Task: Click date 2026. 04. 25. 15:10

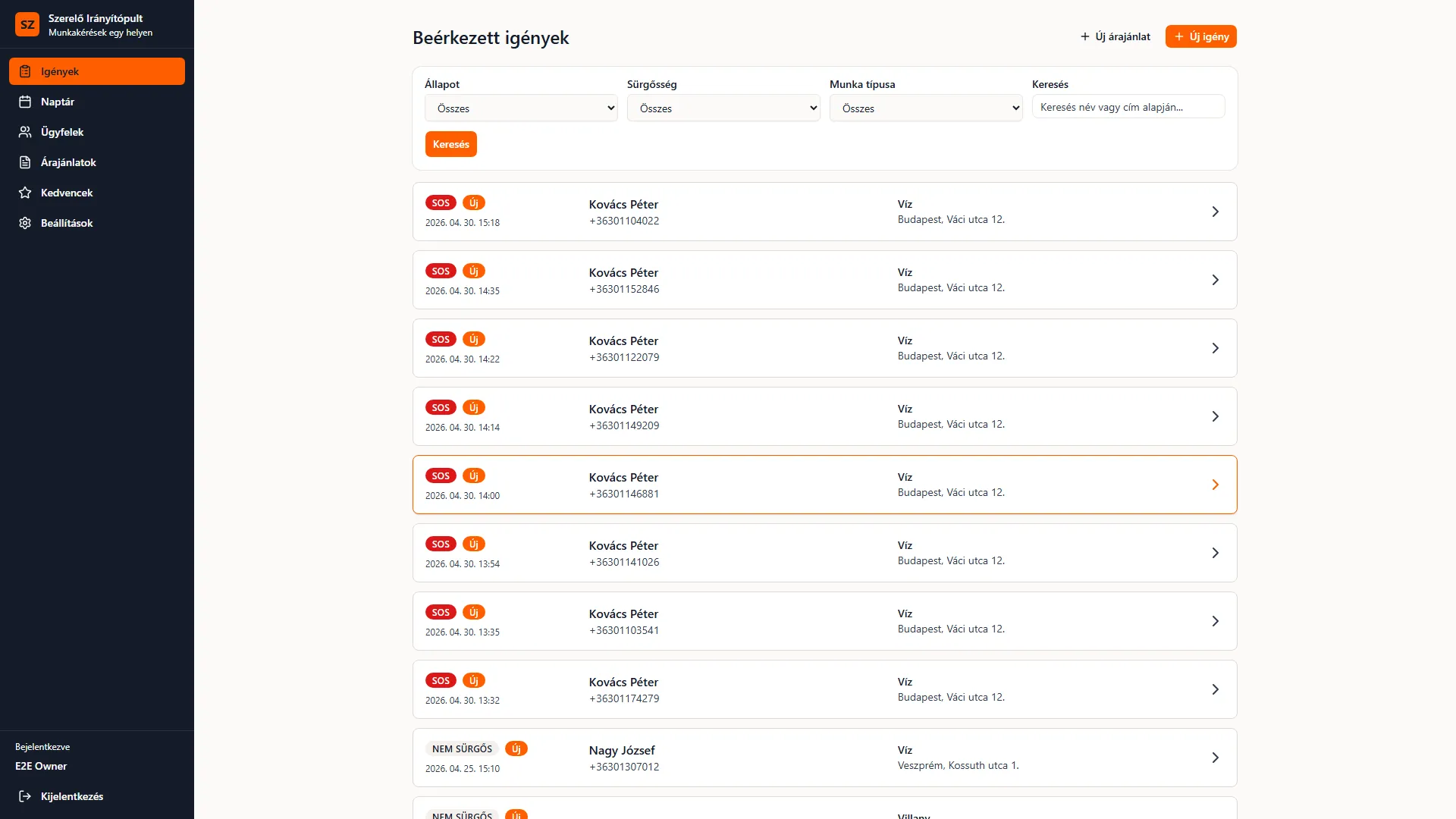Action: 463,769
